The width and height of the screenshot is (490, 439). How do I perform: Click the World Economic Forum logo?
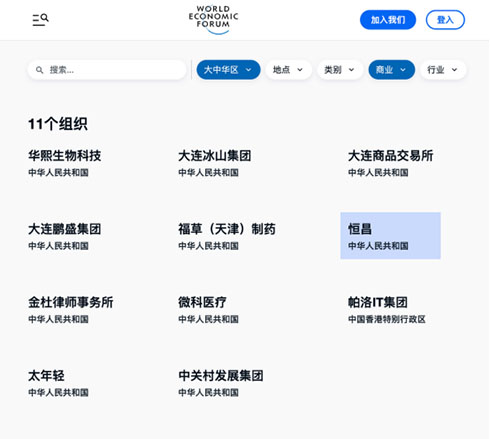(213, 20)
